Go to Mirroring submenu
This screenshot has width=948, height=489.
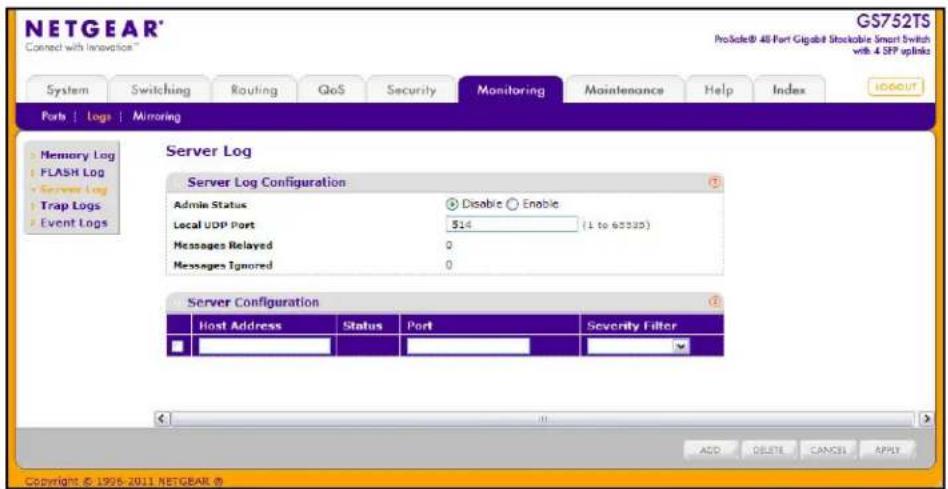click(157, 117)
